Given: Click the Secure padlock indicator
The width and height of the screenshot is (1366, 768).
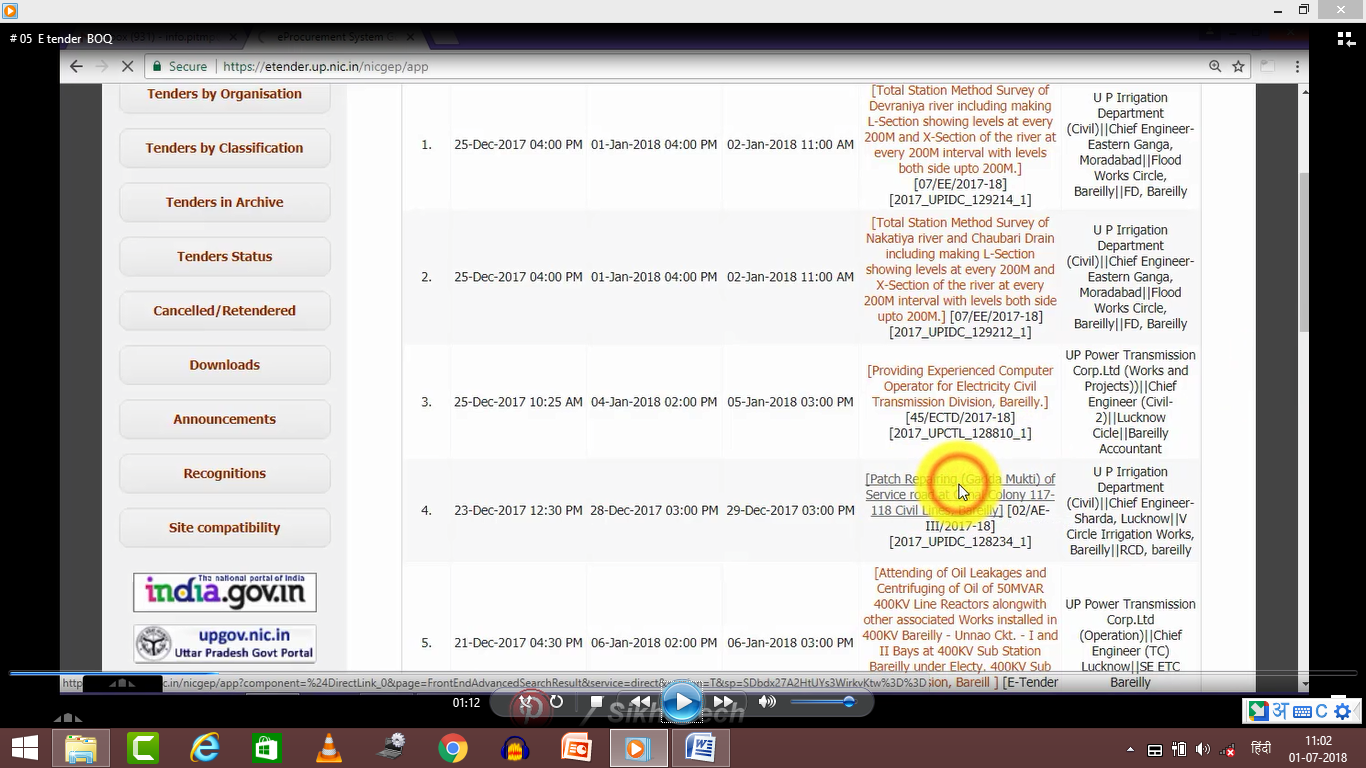Looking at the screenshot, I should (179, 66).
